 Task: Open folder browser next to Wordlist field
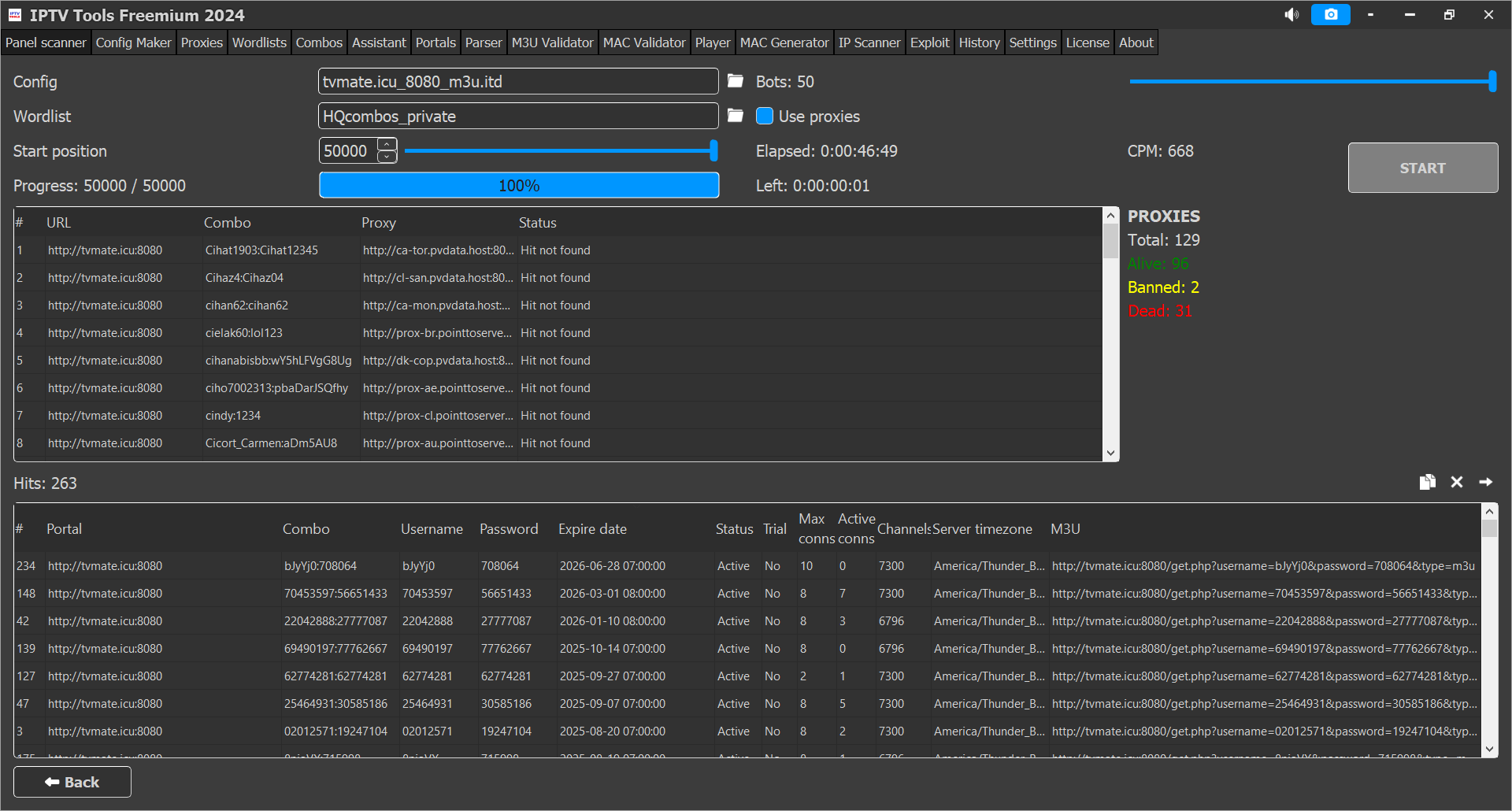(736, 116)
